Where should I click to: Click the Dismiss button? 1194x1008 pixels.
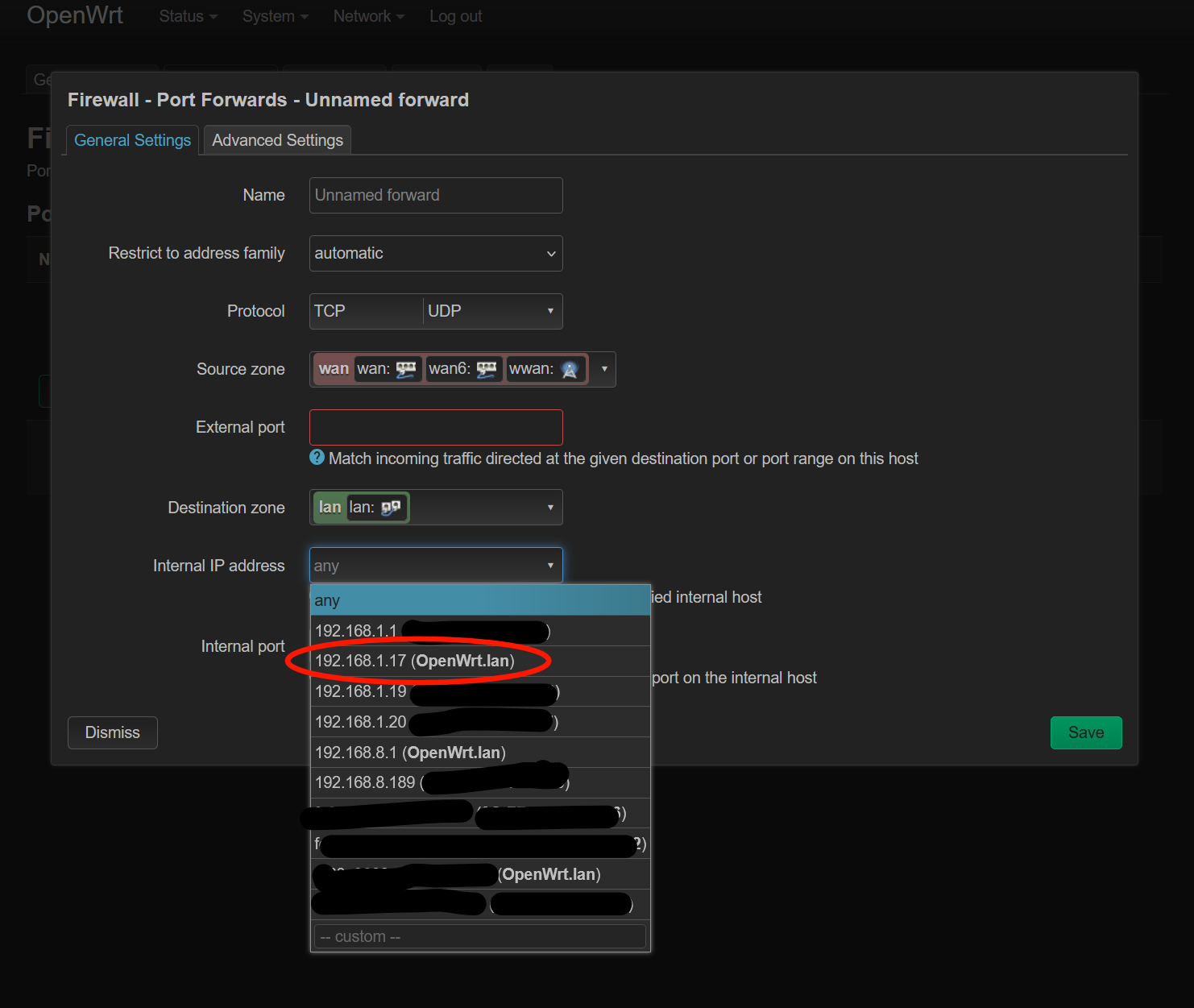point(113,732)
